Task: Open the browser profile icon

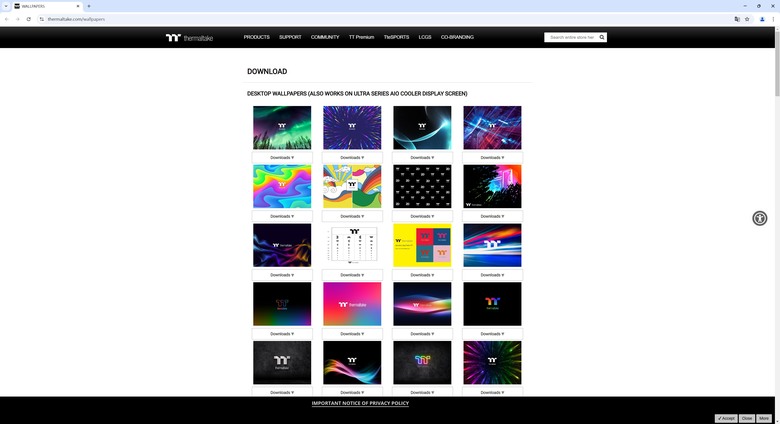Action: 762,19
